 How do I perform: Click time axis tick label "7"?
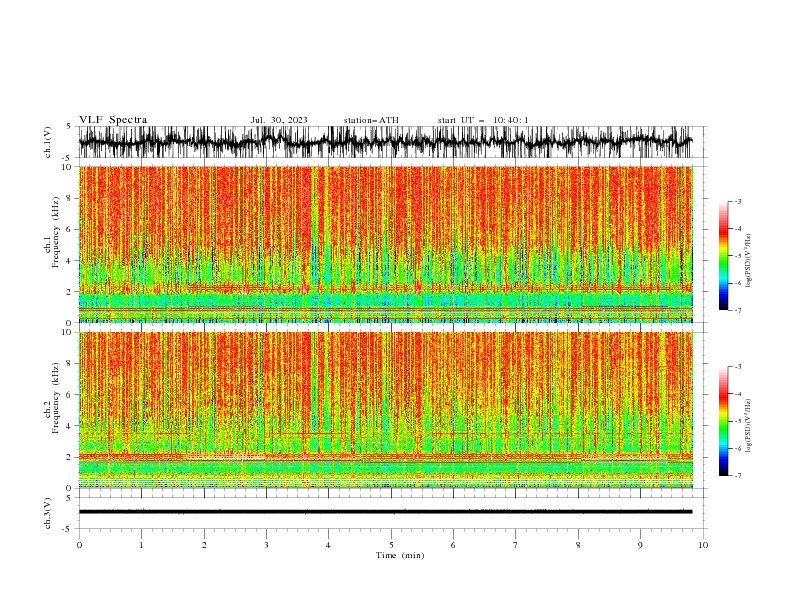[516, 545]
